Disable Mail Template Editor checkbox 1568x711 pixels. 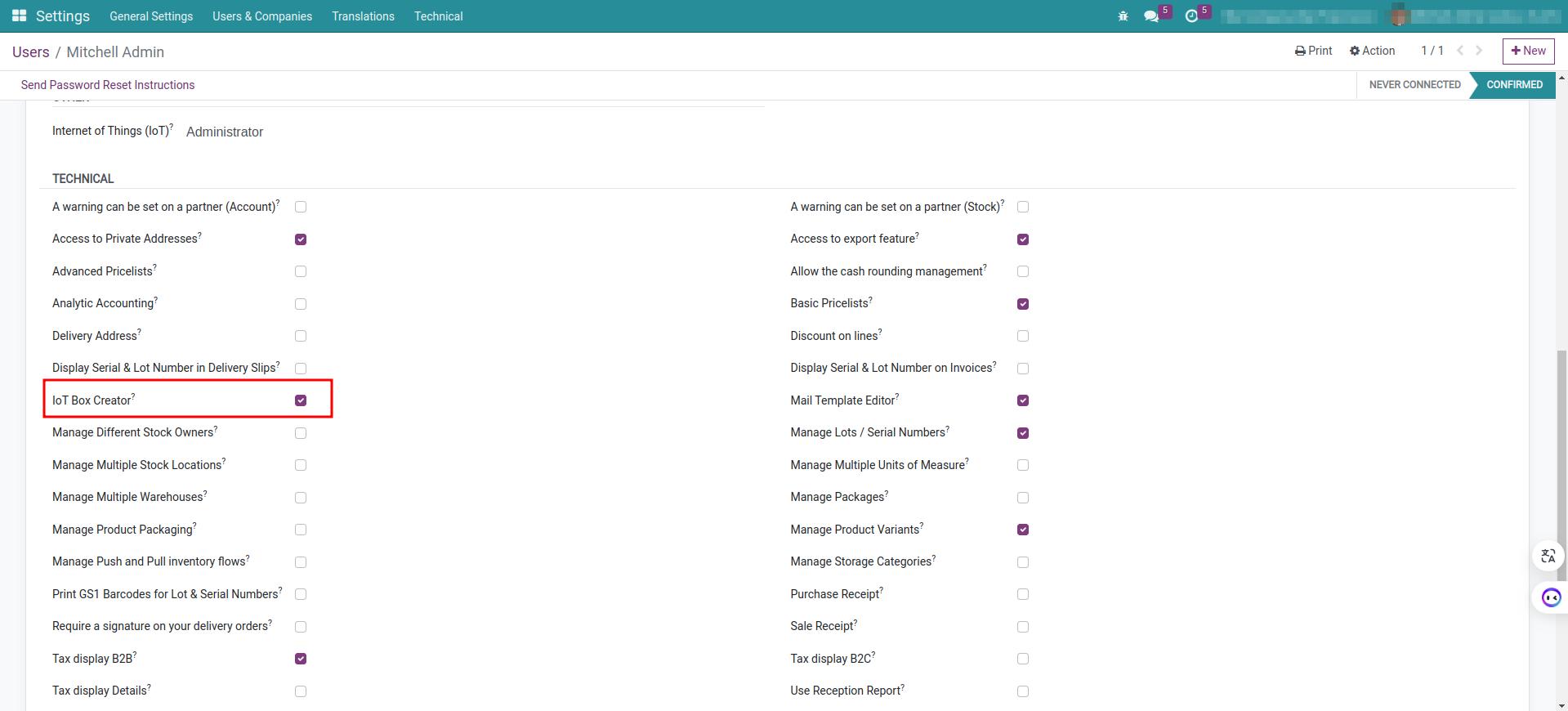(1022, 400)
